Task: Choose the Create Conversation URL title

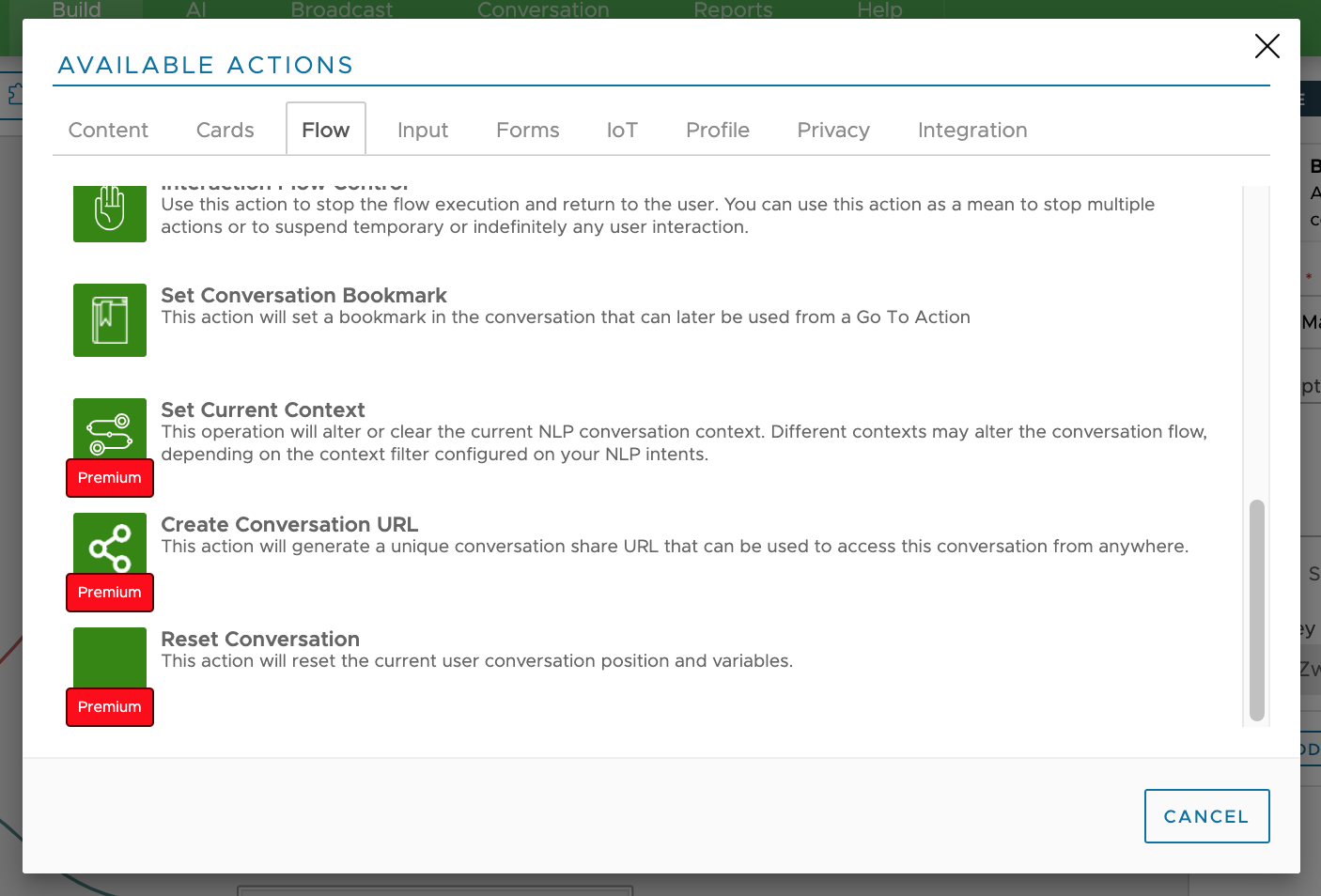Action: click(289, 524)
